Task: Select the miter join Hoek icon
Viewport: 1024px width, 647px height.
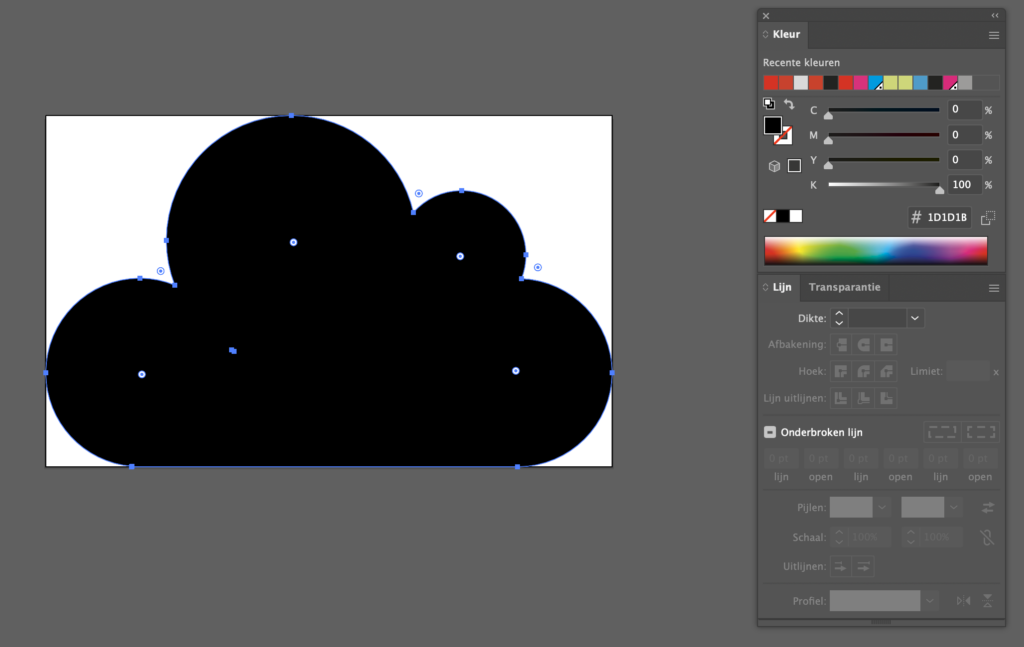Action: pos(841,371)
